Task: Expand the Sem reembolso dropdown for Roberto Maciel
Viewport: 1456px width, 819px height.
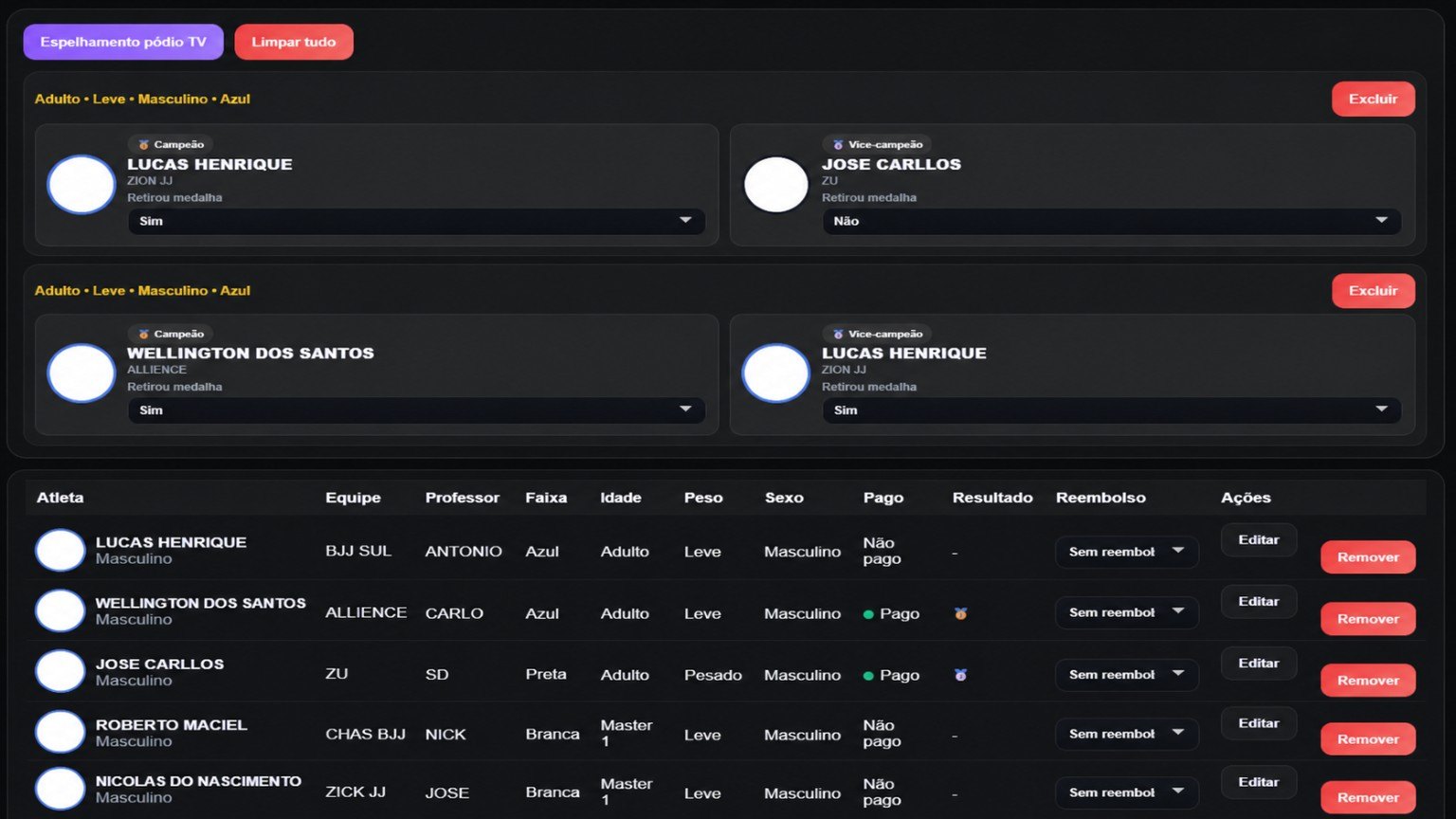Action: click(1126, 734)
